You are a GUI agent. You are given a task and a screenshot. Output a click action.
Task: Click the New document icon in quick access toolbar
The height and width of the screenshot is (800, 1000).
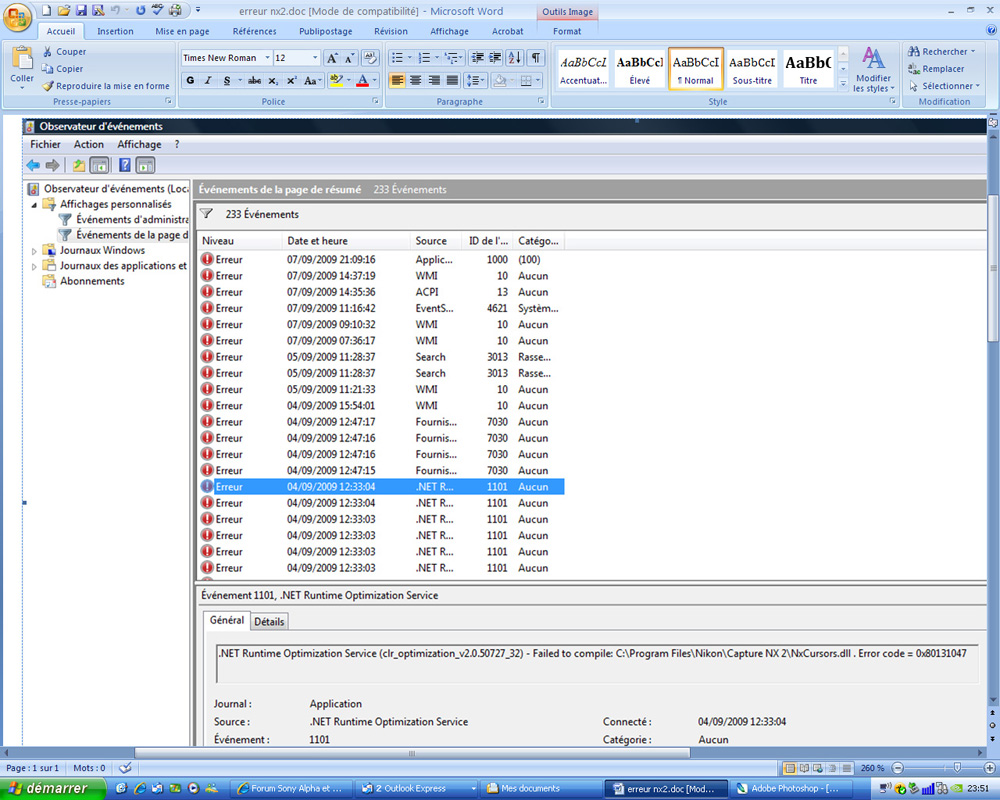click(47, 10)
